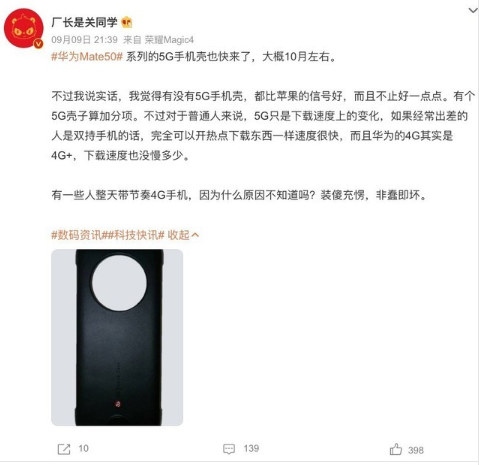Click the small red logo on phone case photo
The width and height of the screenshot is (479, 465).
pyautogui.click(x=117, y=404)
